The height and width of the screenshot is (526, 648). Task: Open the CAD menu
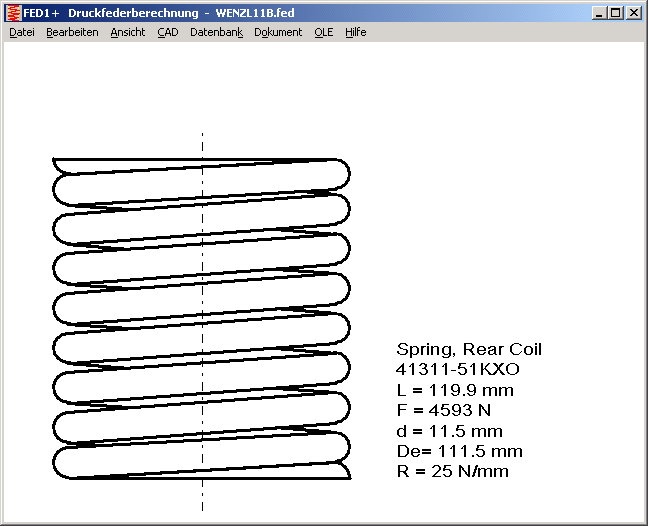point(168,32)
